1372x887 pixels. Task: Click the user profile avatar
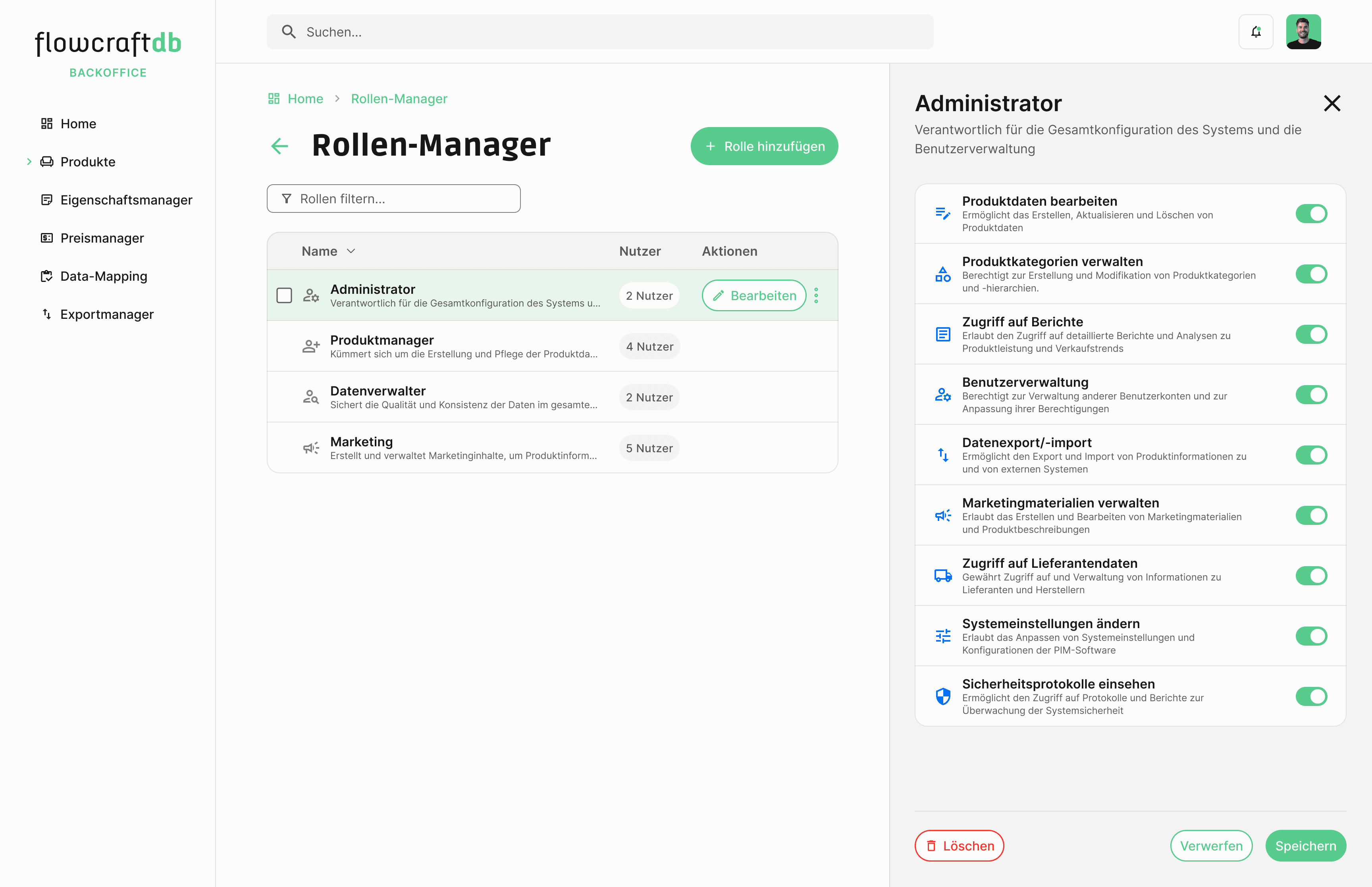(x=1303, y=32)
